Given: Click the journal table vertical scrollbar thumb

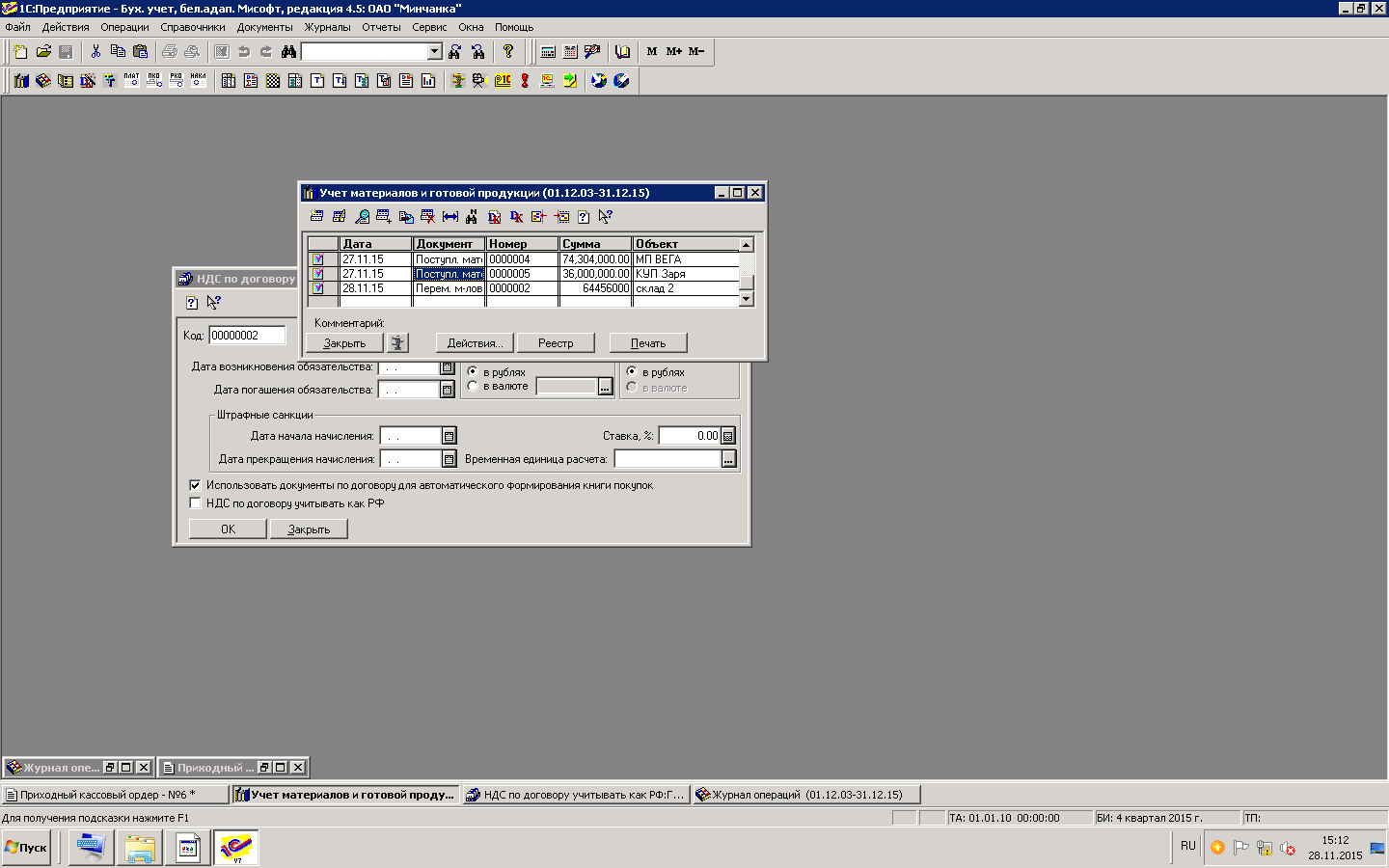Looking at the screenshot, I should point(746,282).
